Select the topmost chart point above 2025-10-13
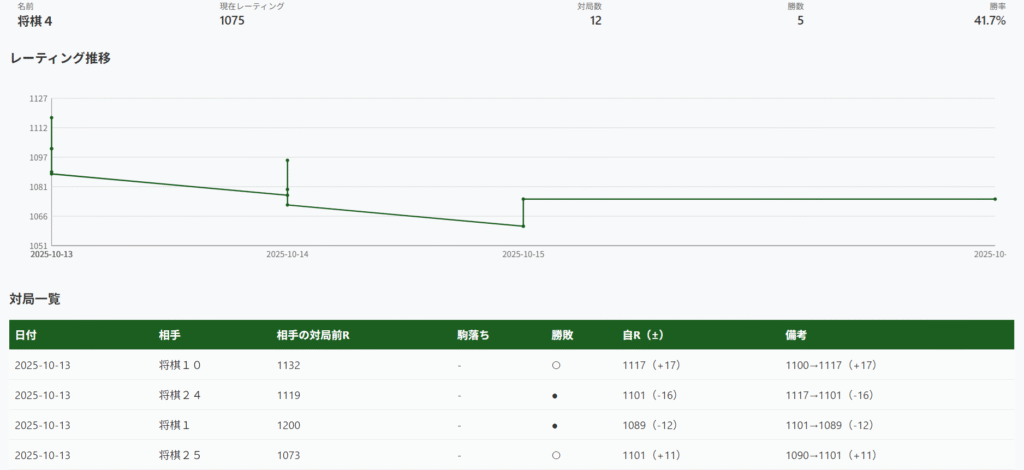The width and height of the screenshot is (1024, 470). (51, 118)
